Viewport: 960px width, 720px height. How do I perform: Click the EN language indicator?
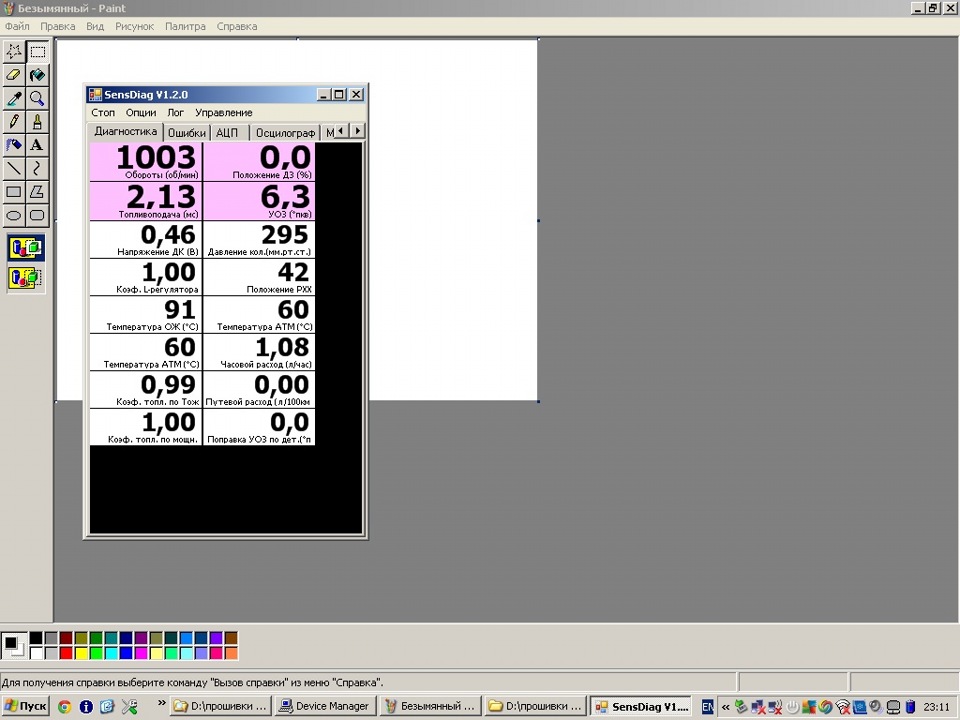[x=707, y=707]
